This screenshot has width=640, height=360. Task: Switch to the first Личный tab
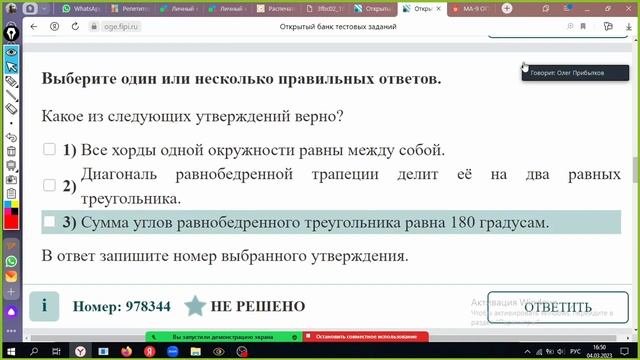pyautogui.click(x=179, y=9)
